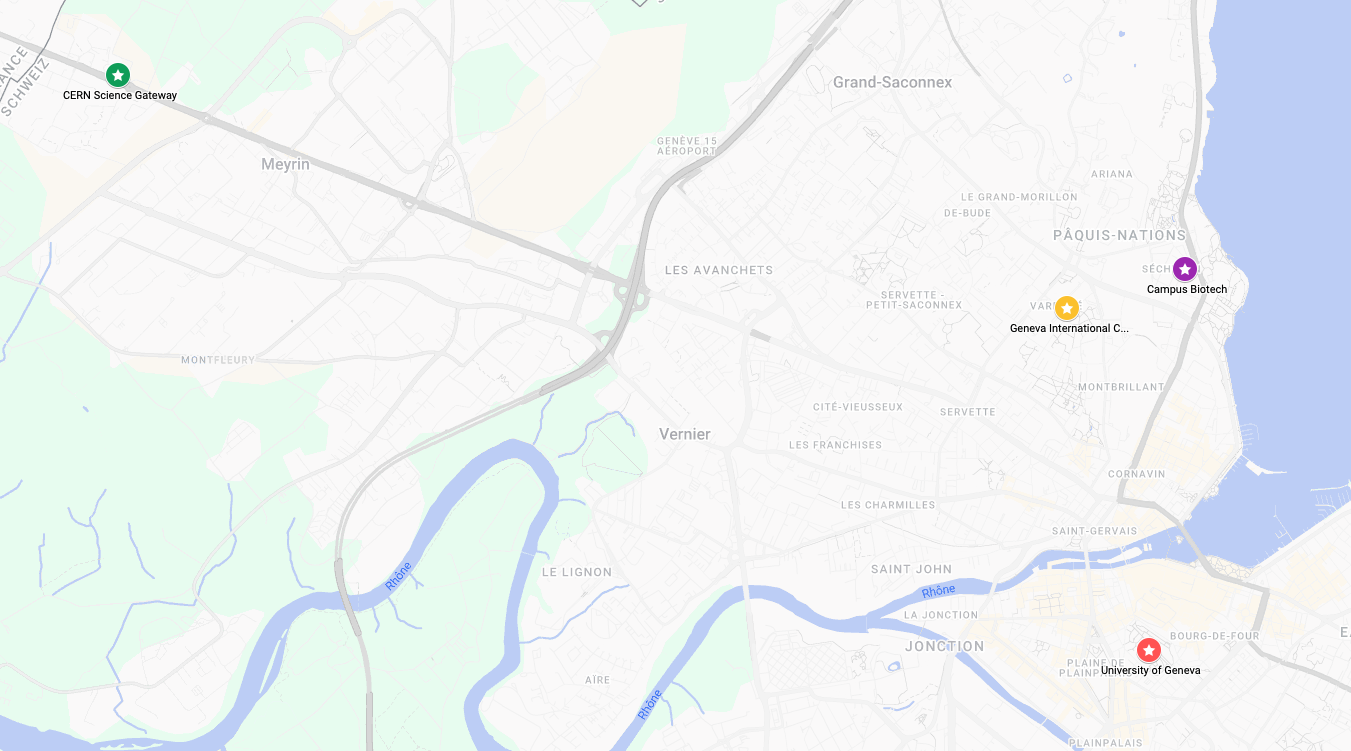
Task: Click the Pâquis-Nations district label
Action: (1119, 235)
